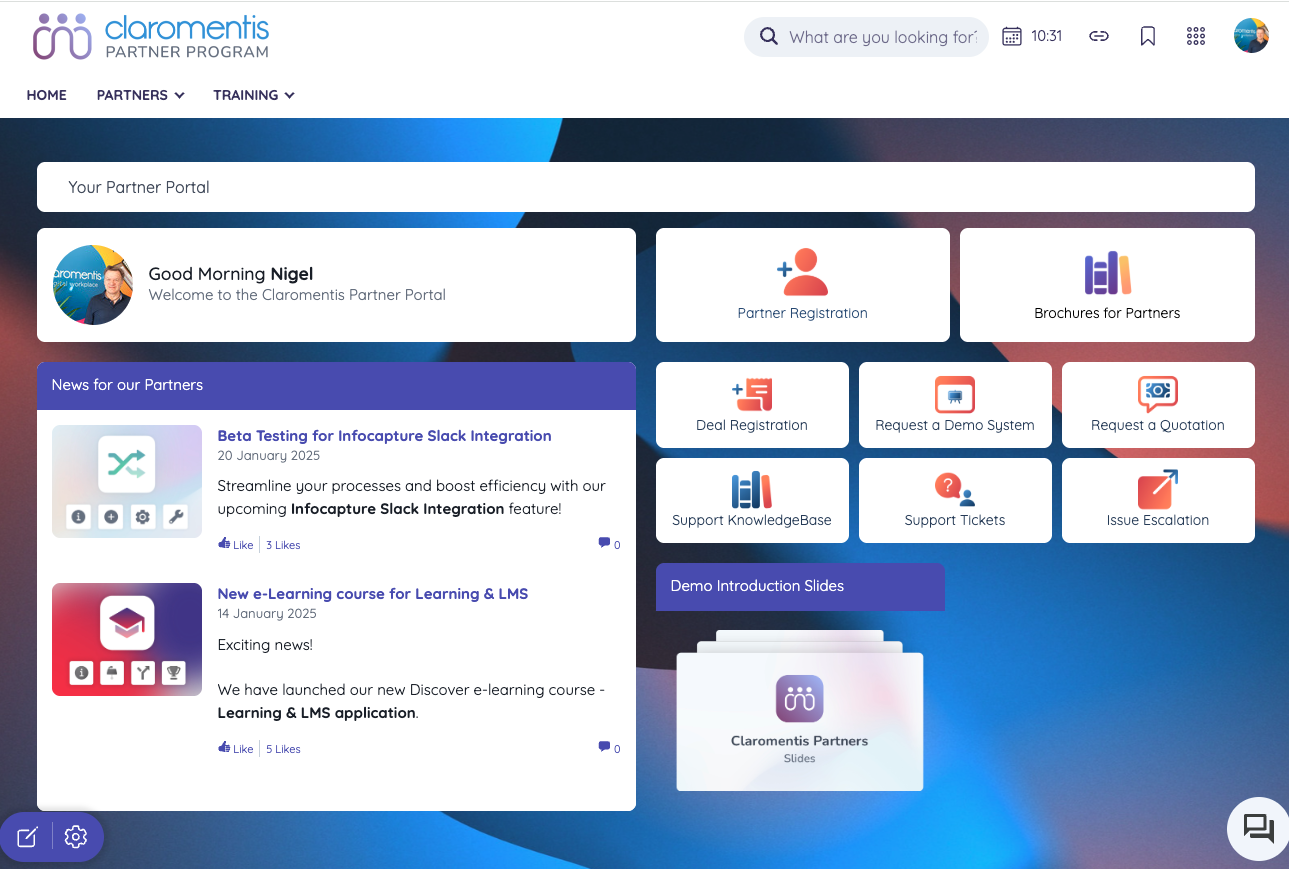The height and width of the screenshot is (869, 1289).
Task: Click Nigel's greeting profile picture
Action: coord(92,285)
